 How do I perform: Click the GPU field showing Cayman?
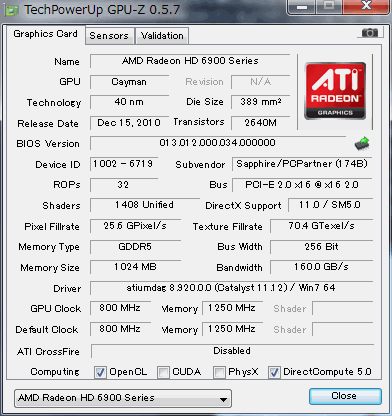(129, 82)
